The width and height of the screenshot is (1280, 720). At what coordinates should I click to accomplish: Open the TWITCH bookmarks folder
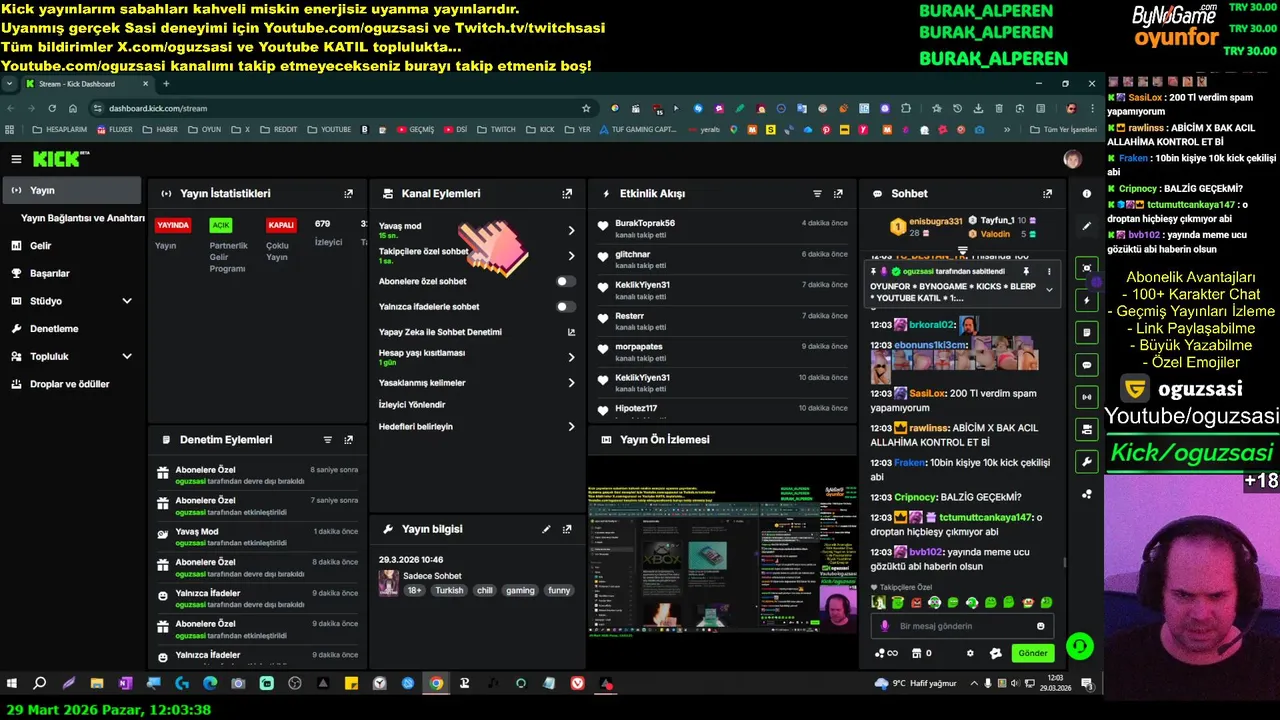coord(496,130)
